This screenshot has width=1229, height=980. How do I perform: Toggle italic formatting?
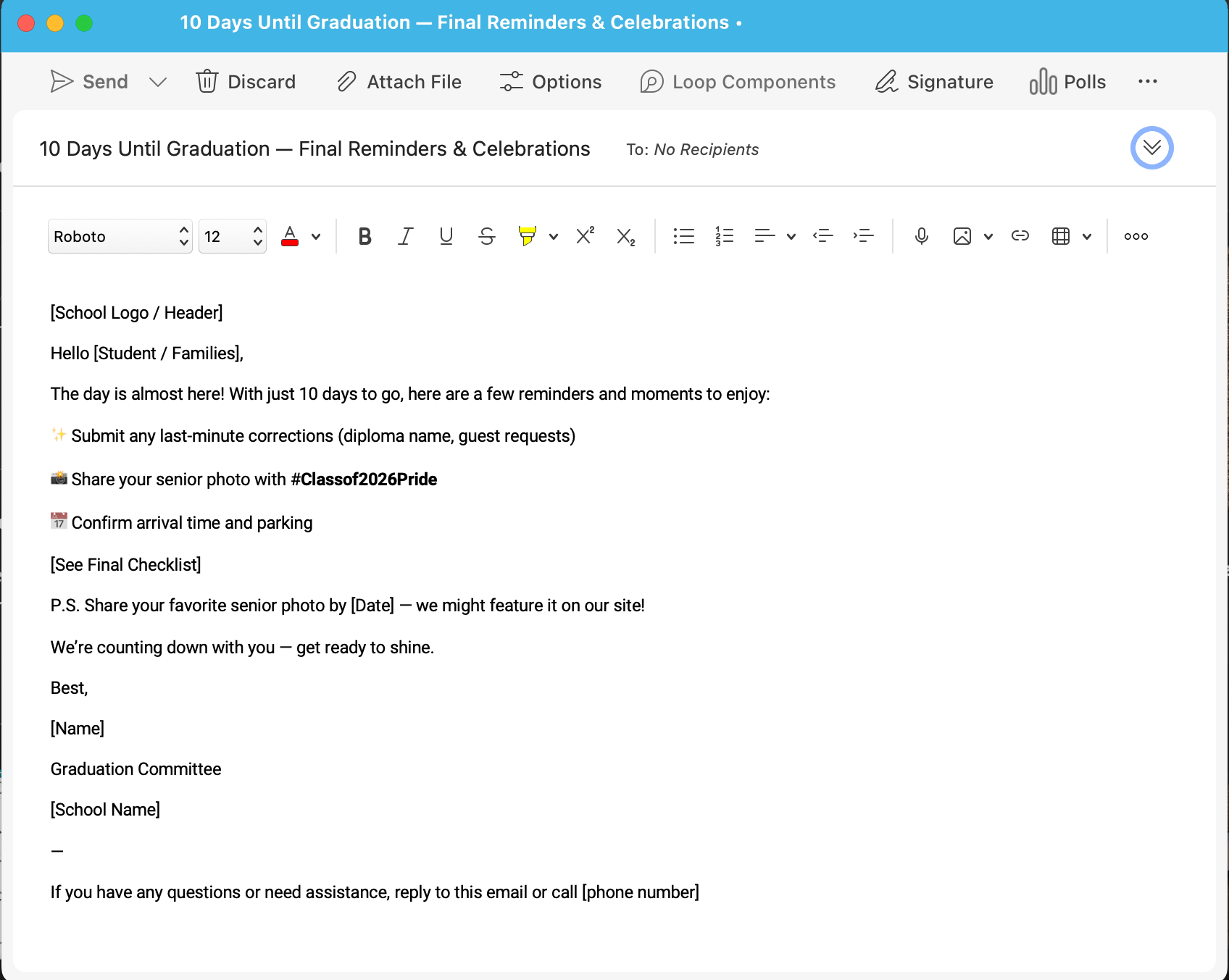click(x=406, y=236)
